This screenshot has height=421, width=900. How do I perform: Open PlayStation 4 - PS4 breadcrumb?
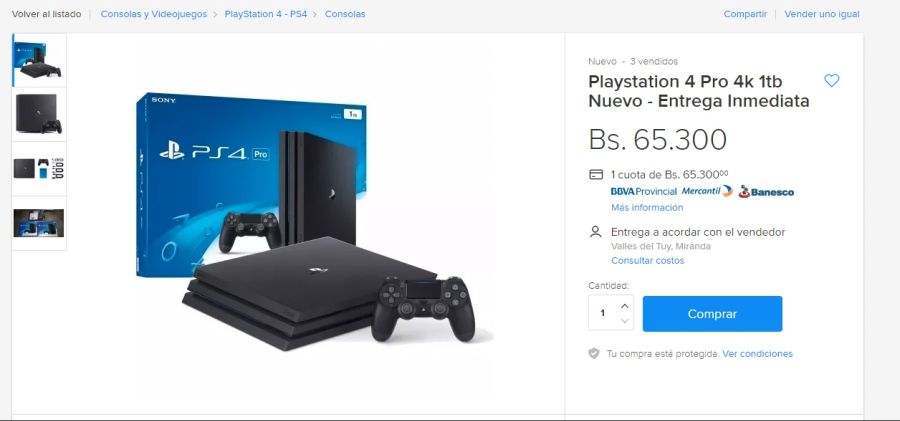pos(266,14)
